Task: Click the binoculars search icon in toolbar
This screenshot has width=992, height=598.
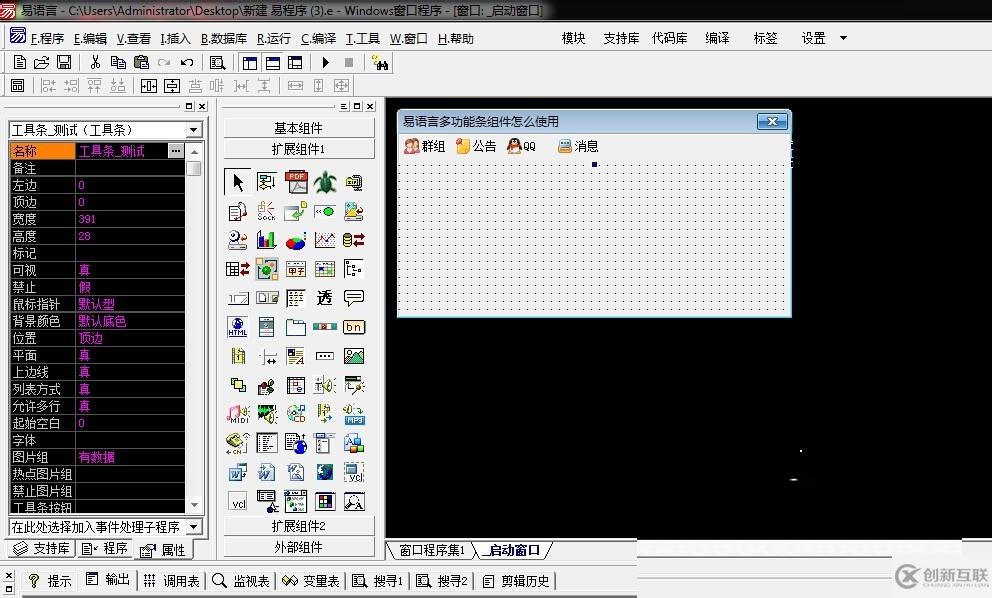Action: click(x=380, y=63)
